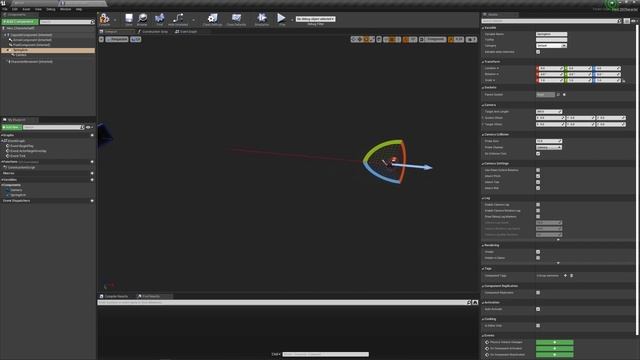Toggle the Do Collision Test checkbox
640x360 pixels.
coord(538,153)
